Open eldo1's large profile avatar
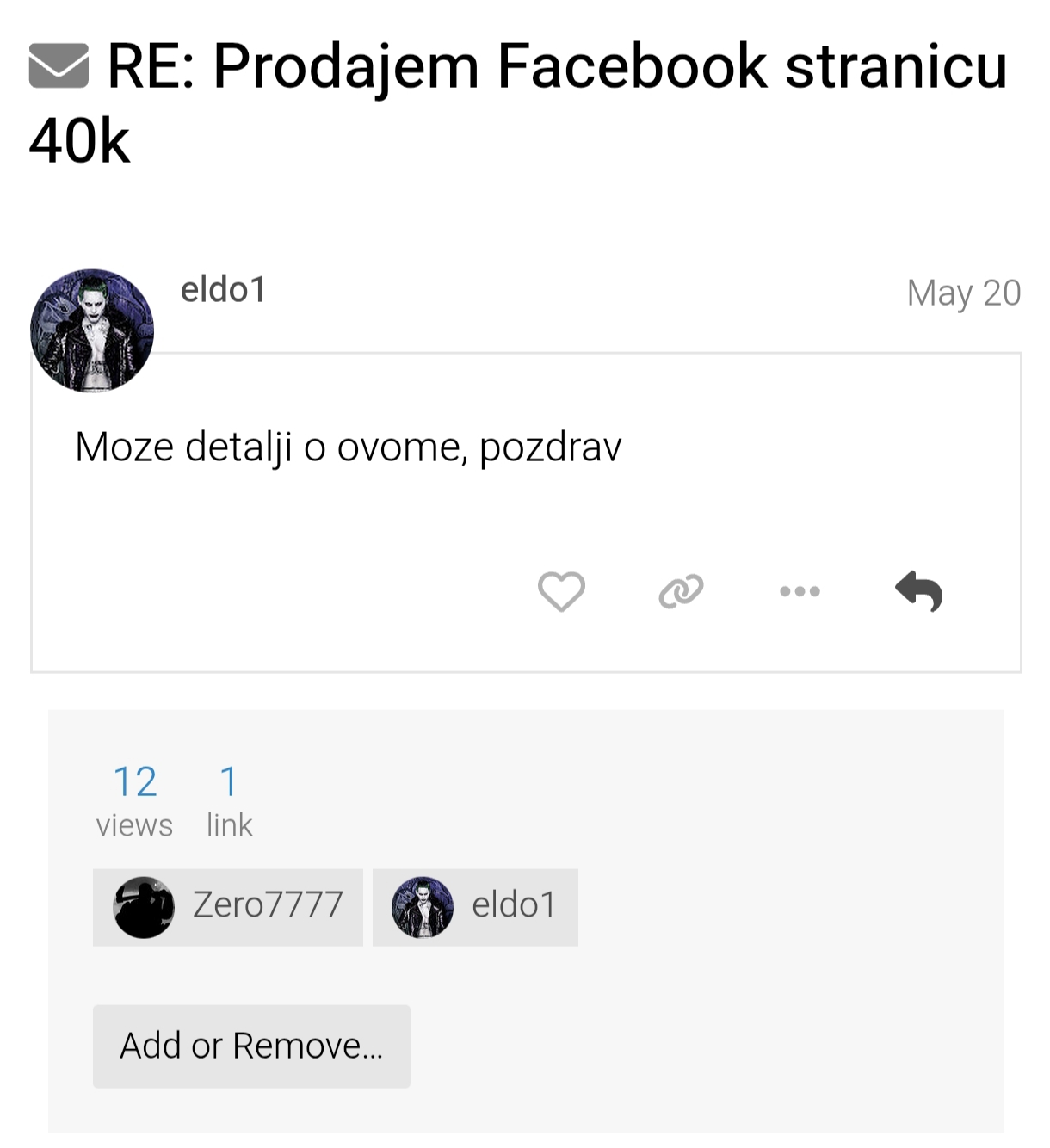Viewport: 1050px width, 1148px height. 92,330
